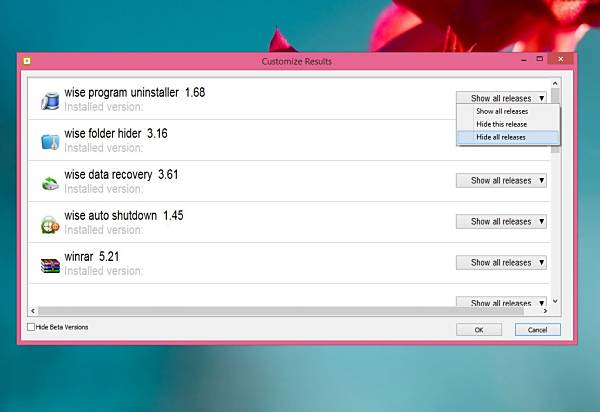Viewport: 600px width, 412px height.
Task: Close the Customize Results dialog
Action: [561, 59]
